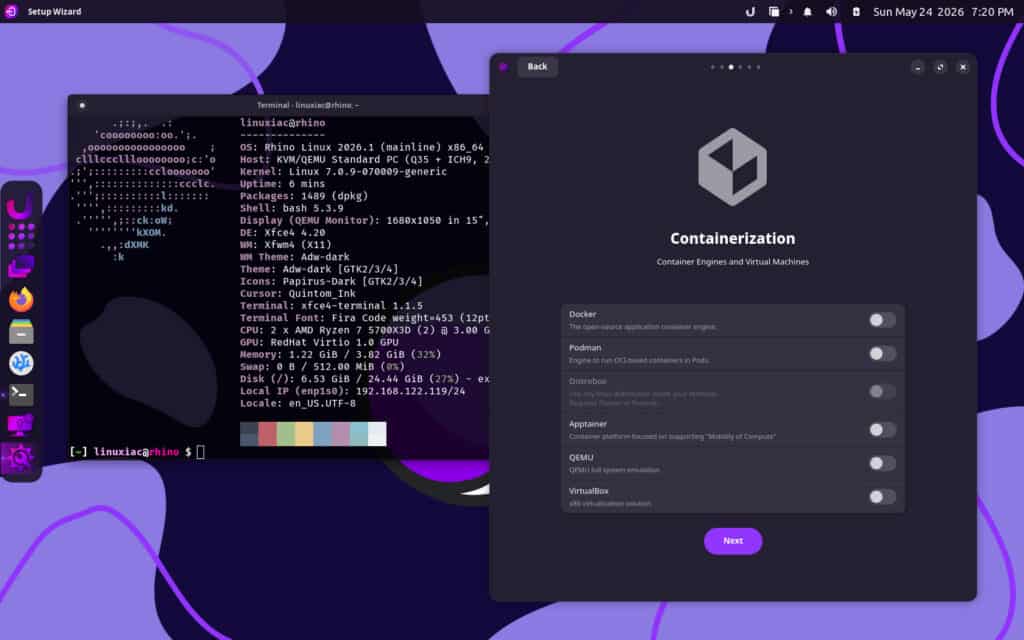Screen dimensions: 1024x640
Task: Open the clipboard tray icon in top panel
Action: click(x=773, y=12)
